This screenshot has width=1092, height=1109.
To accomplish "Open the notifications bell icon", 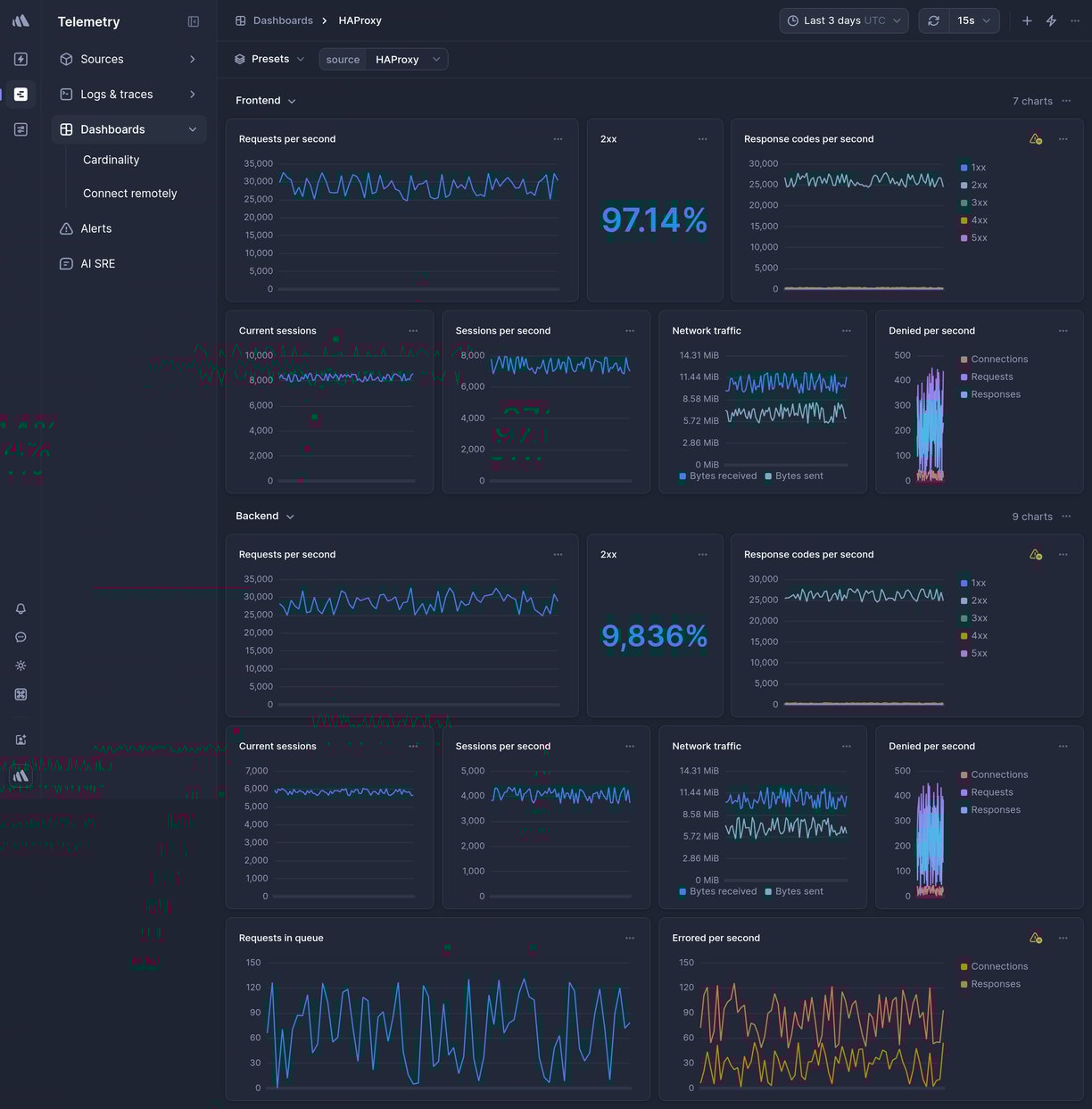I will tap(21, 608).
